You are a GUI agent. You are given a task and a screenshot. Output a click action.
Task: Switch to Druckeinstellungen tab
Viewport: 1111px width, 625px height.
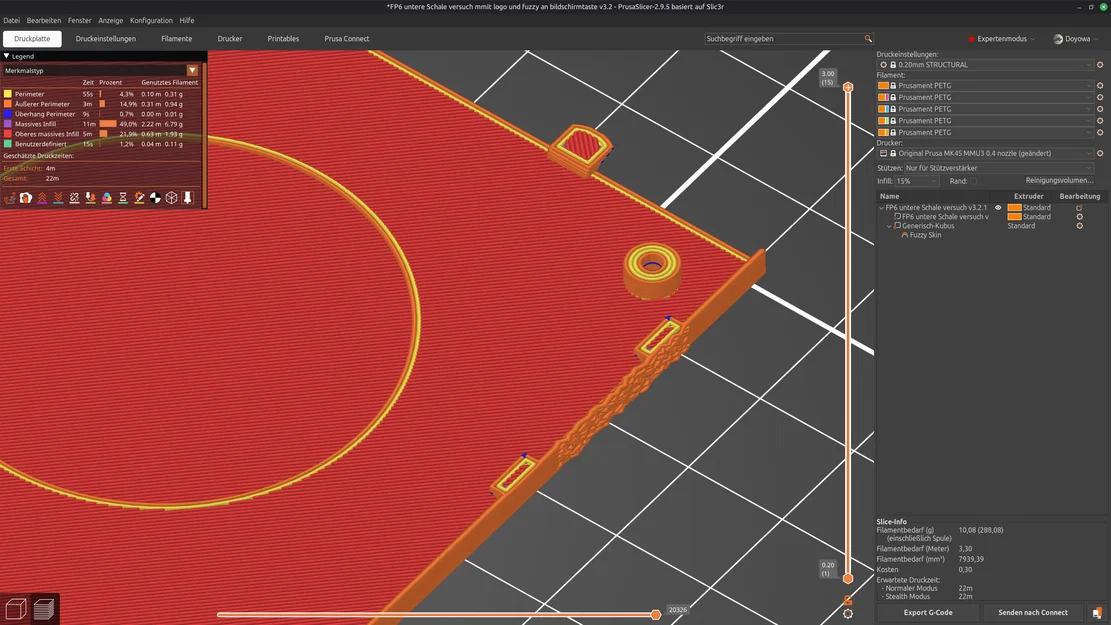pos(106,39)
